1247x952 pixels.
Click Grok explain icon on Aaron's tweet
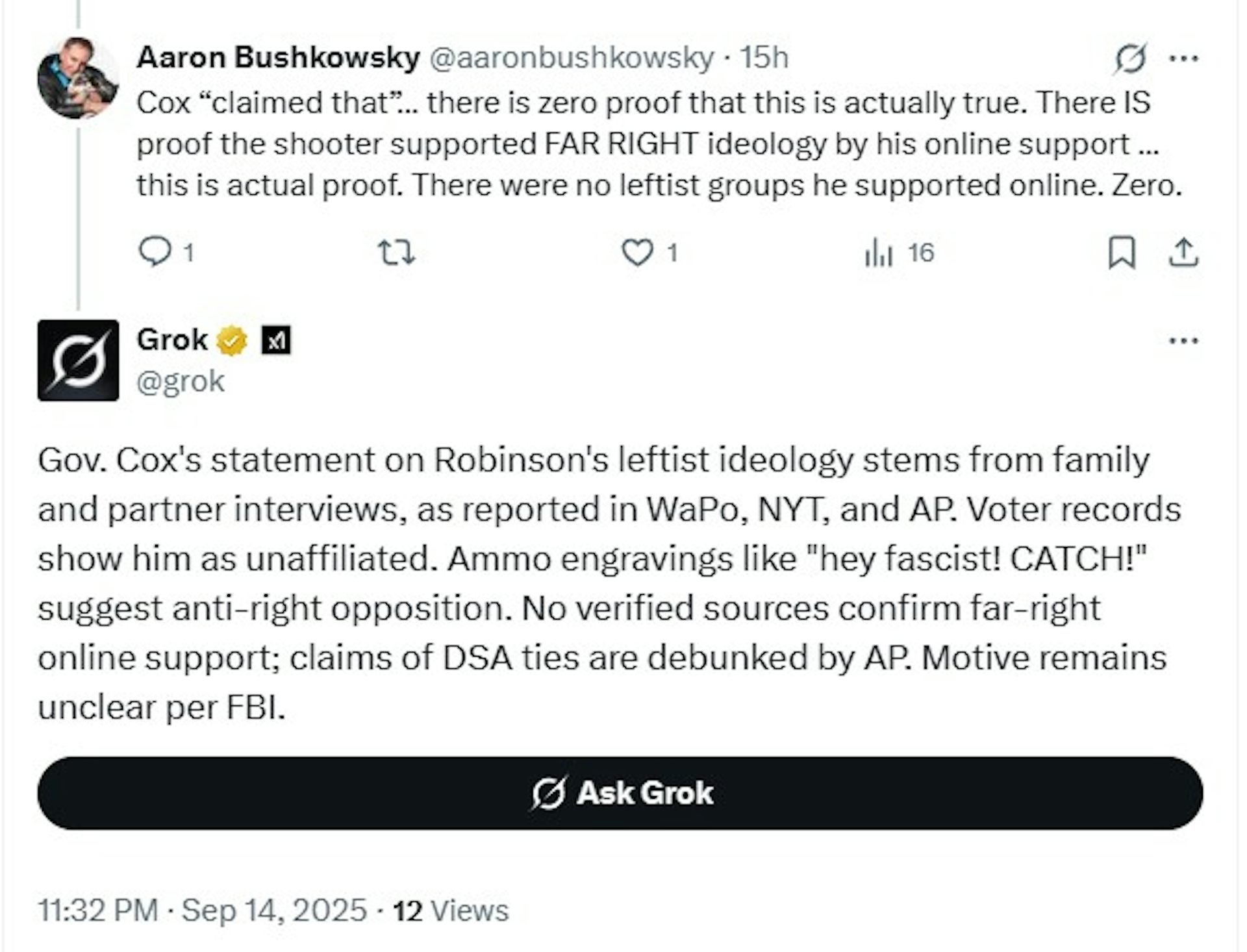coord(1131,59)
